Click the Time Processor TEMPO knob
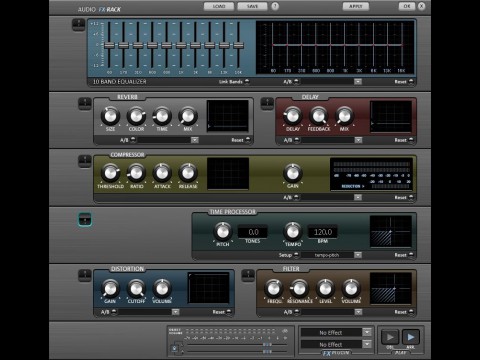 tap(293, 231)
